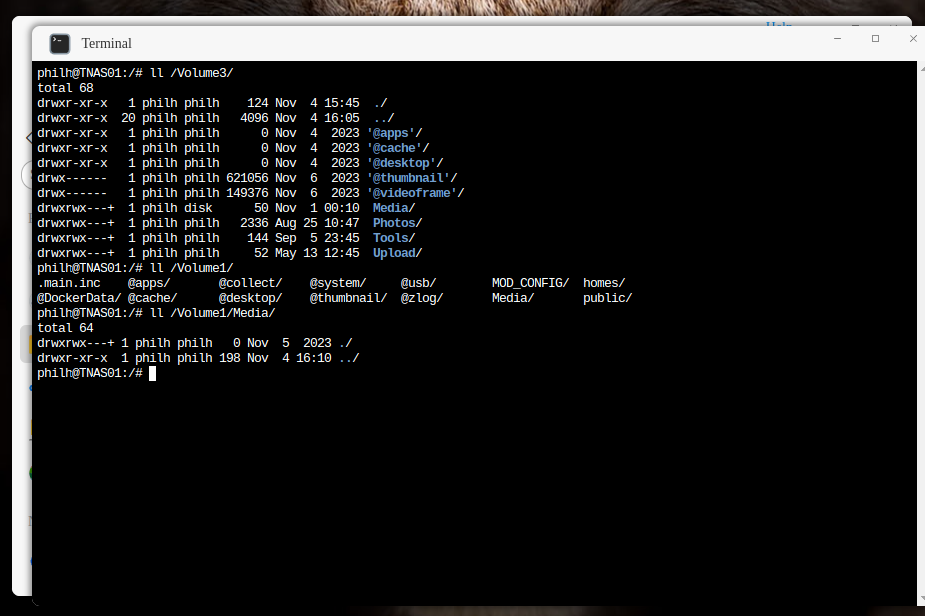Click the '621056' size value
Image resolution: width=925 pixels, height=616 pixels.
[x=247, y=178]
